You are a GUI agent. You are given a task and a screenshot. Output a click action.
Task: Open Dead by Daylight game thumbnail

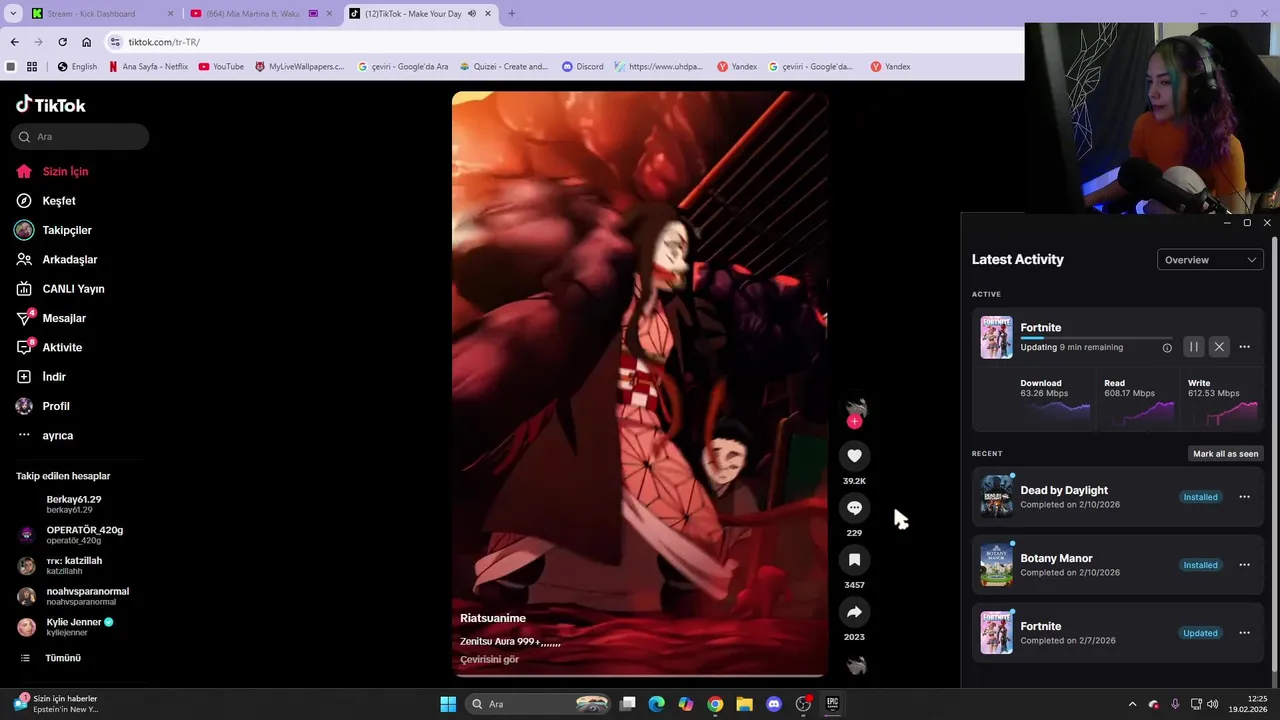tap(996, 497)
